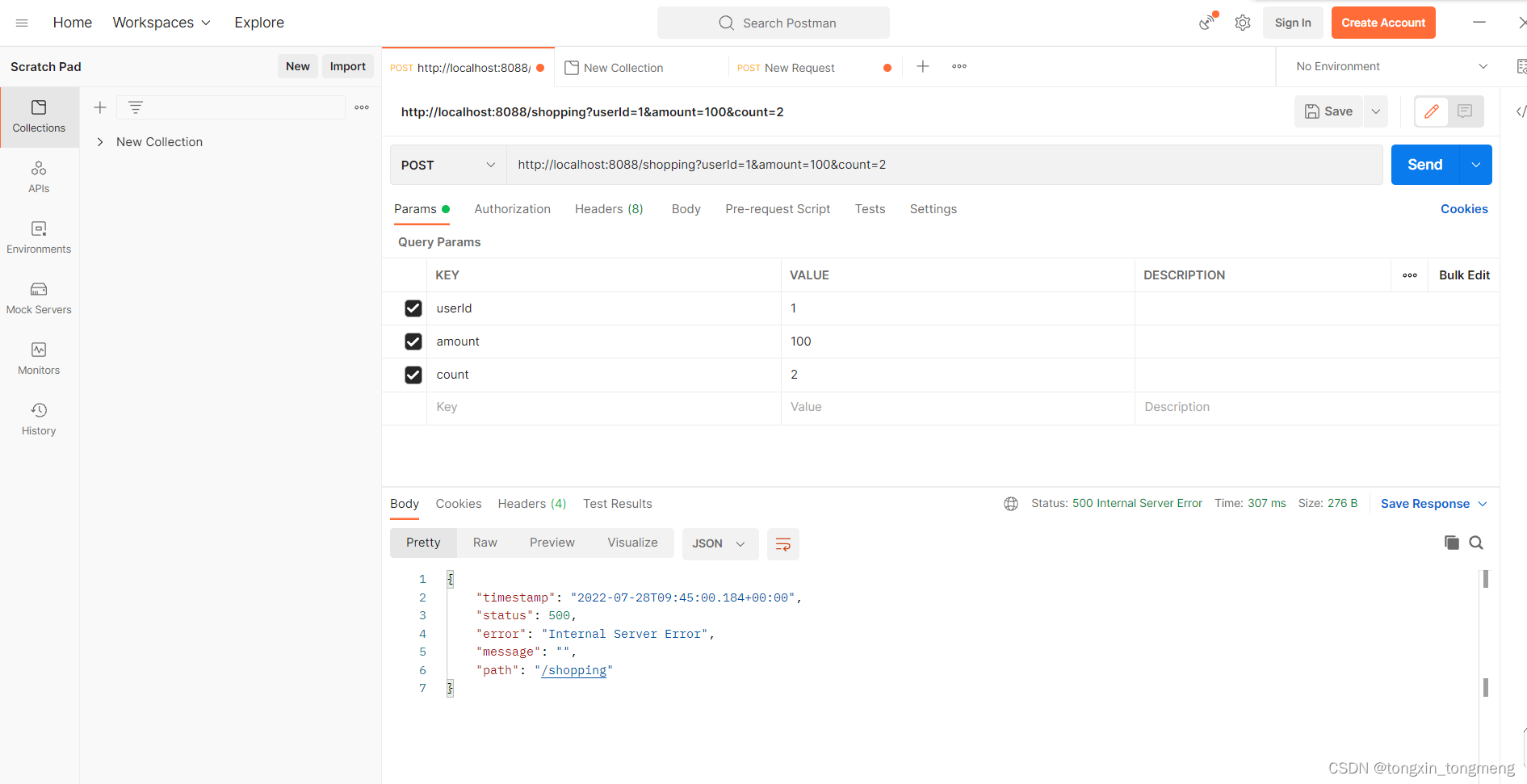The width and height of the screenshot is (1527, 784).
Task: Click the Sign In button
Action: [x=1293, y=23]
